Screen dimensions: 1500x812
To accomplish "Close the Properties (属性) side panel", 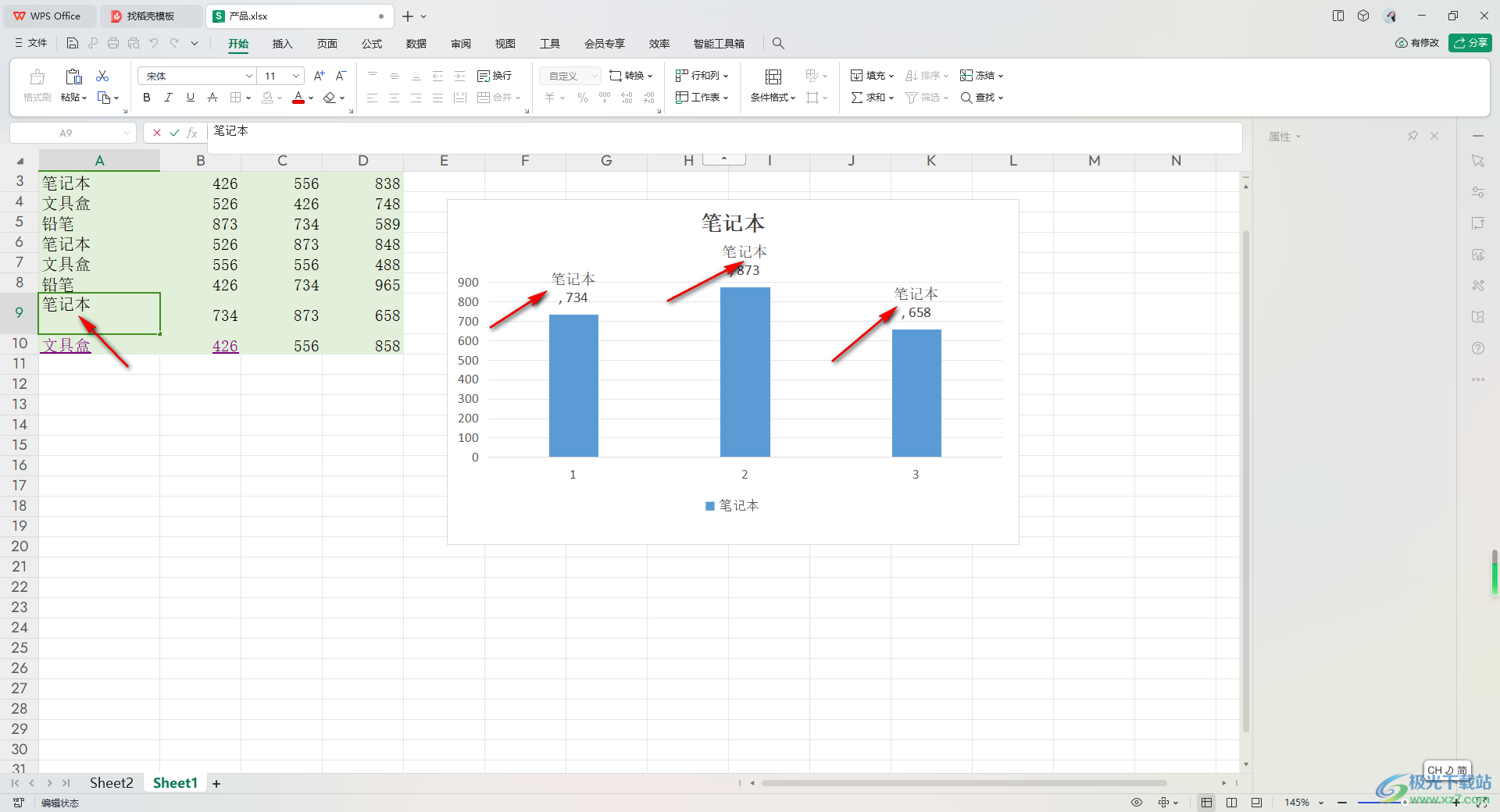I will point(1434,136).
